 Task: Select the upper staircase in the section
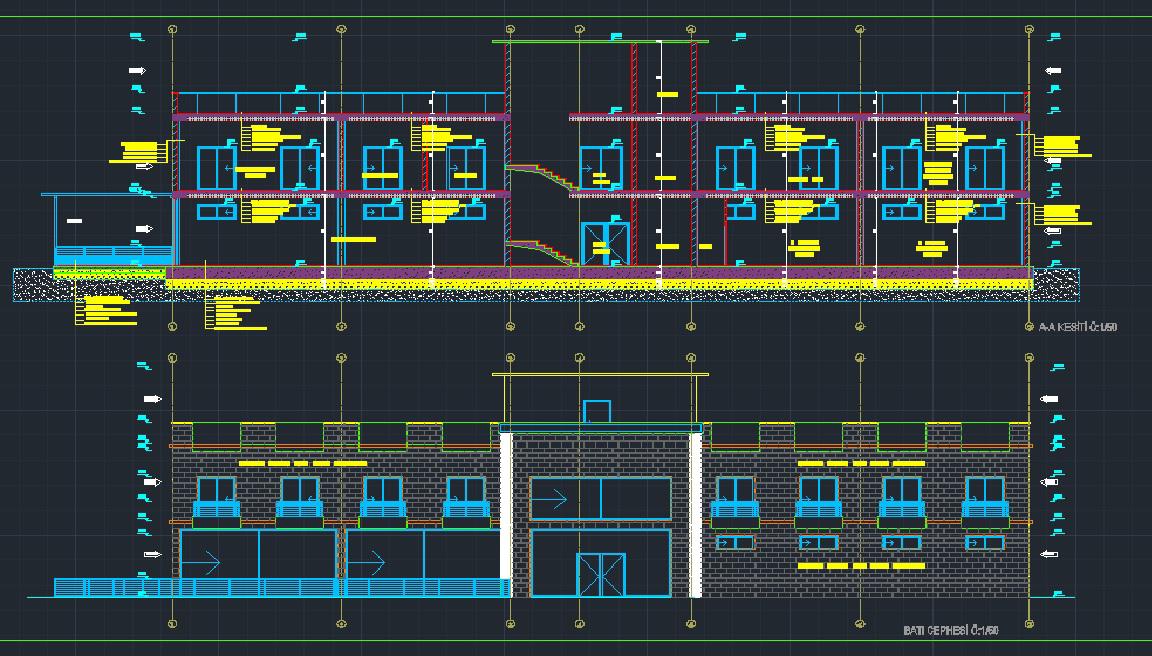click(x=541, y=177)
